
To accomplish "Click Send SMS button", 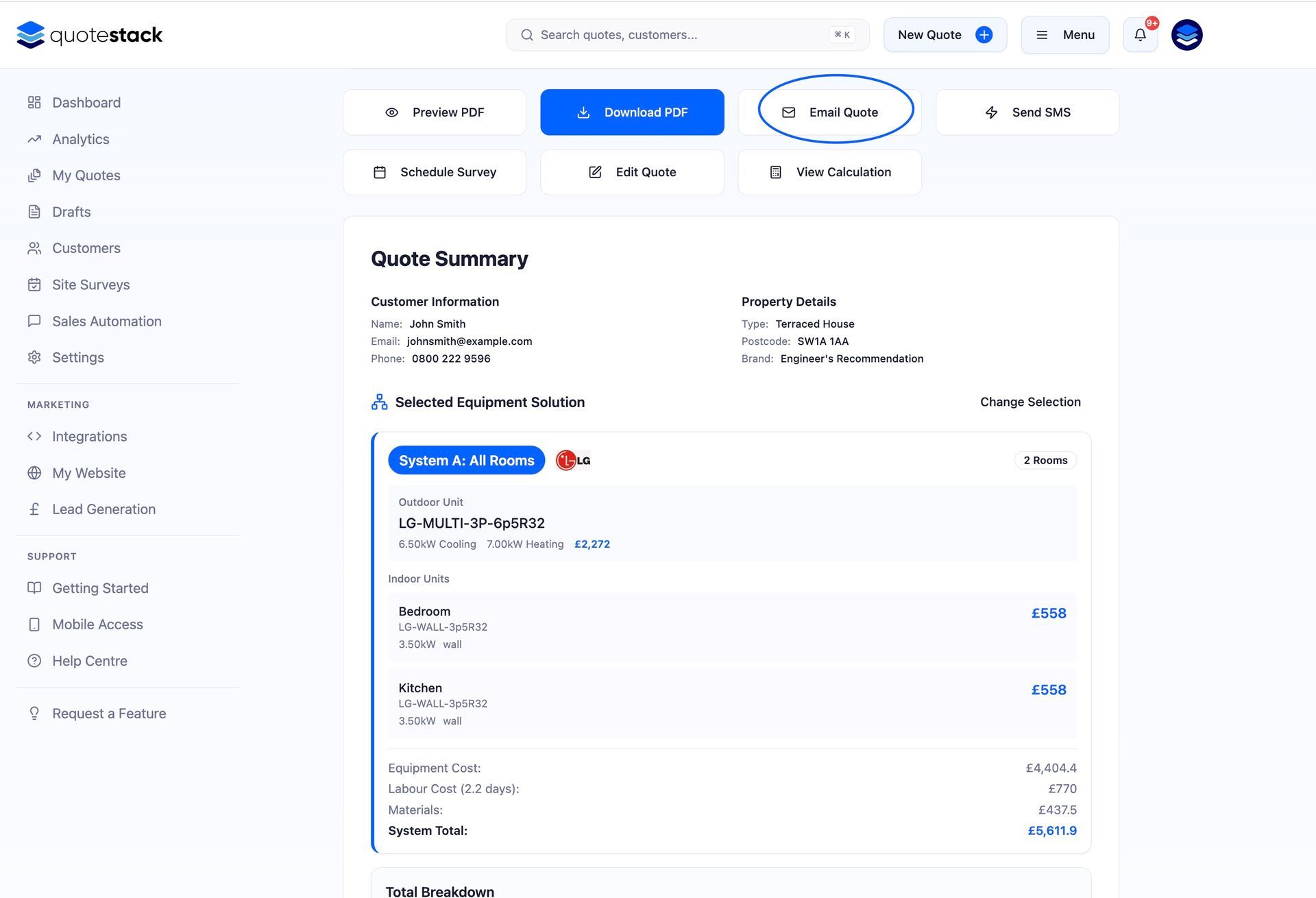I will (x=1027, y=112).
